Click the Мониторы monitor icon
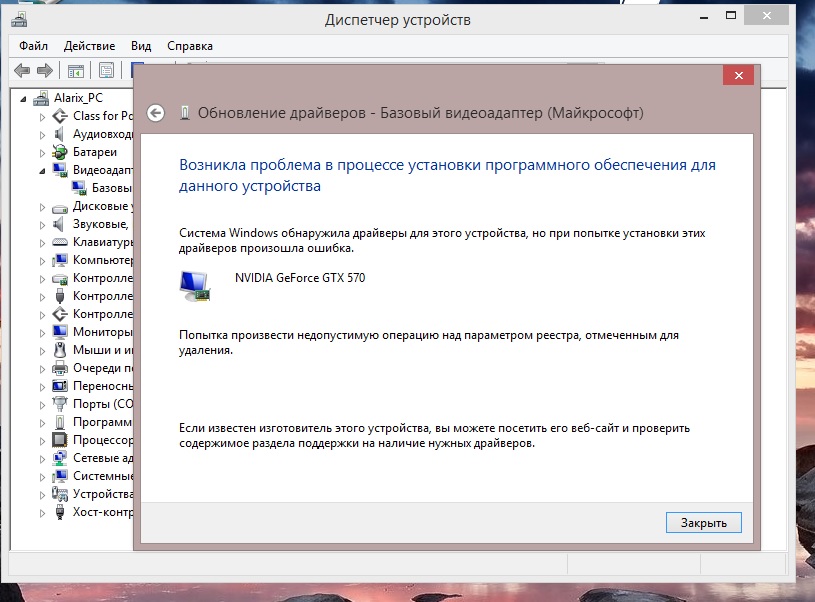815x602 pixels. pyautogui.click(x=60, y=332)
